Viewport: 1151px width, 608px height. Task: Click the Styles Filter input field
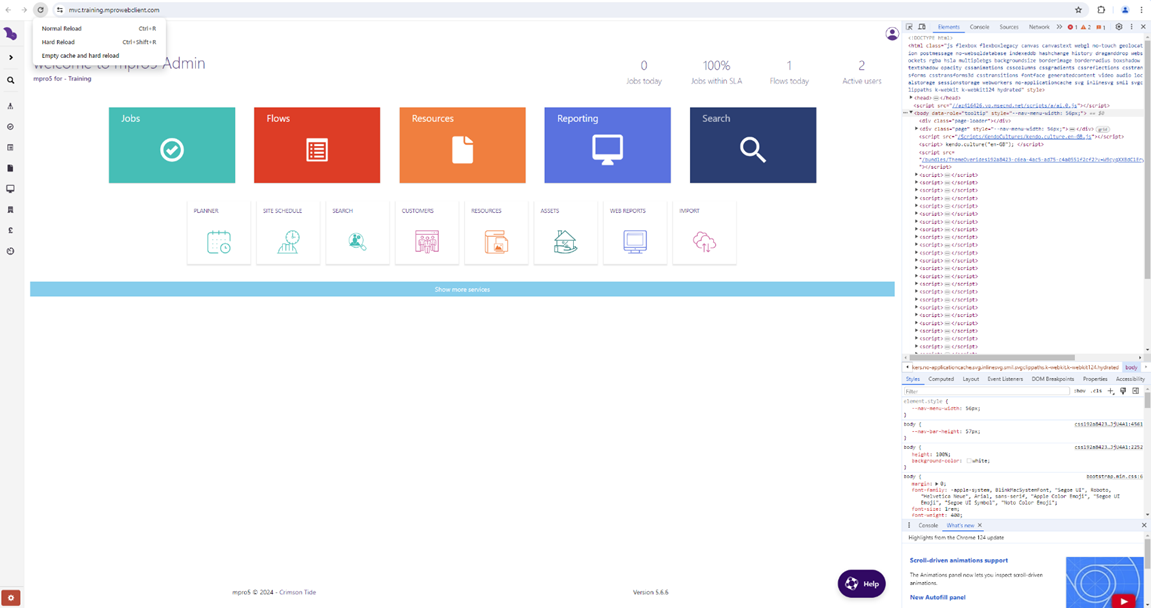(x=986, y=391)
